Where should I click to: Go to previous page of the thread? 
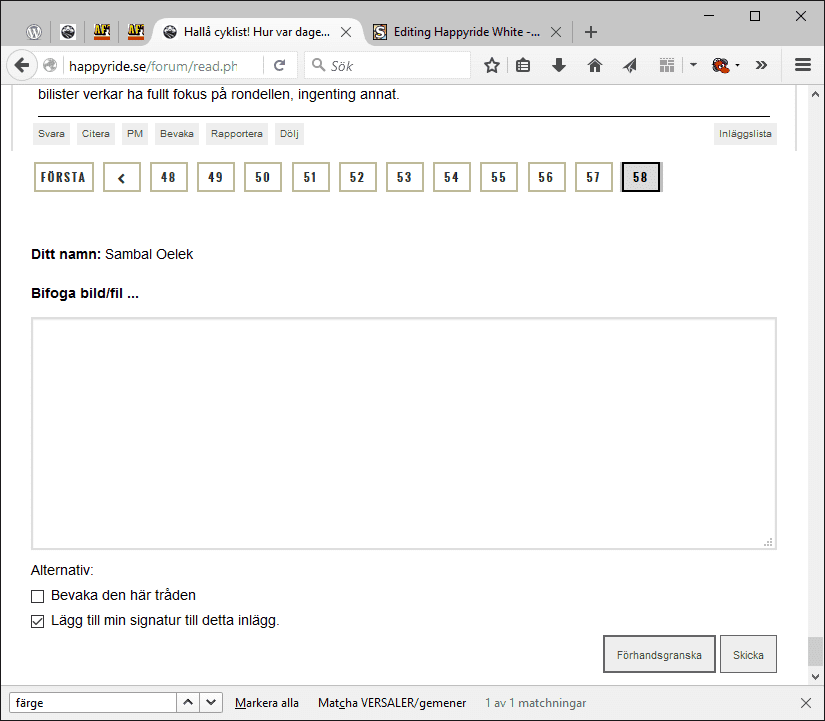[x=122, y=177]
